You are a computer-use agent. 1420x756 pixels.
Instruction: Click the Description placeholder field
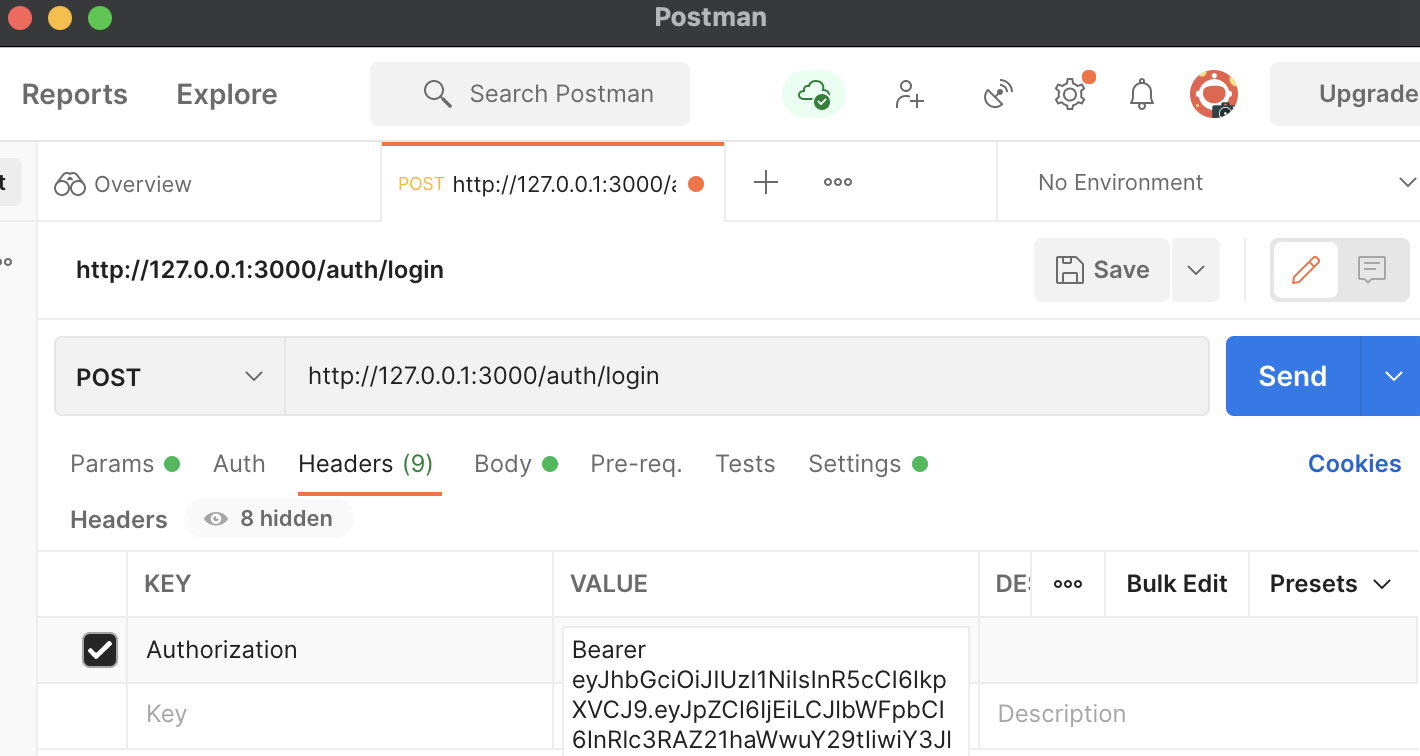(x=1198, y=714)
